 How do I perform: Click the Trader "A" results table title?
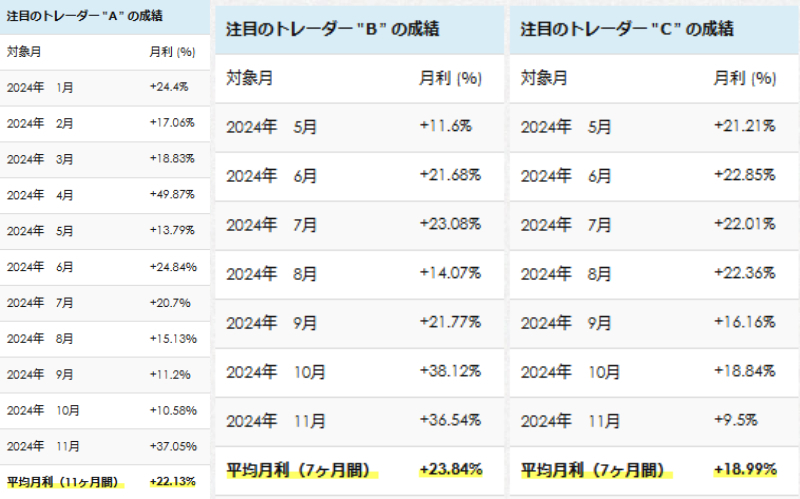tap(85, 16)
